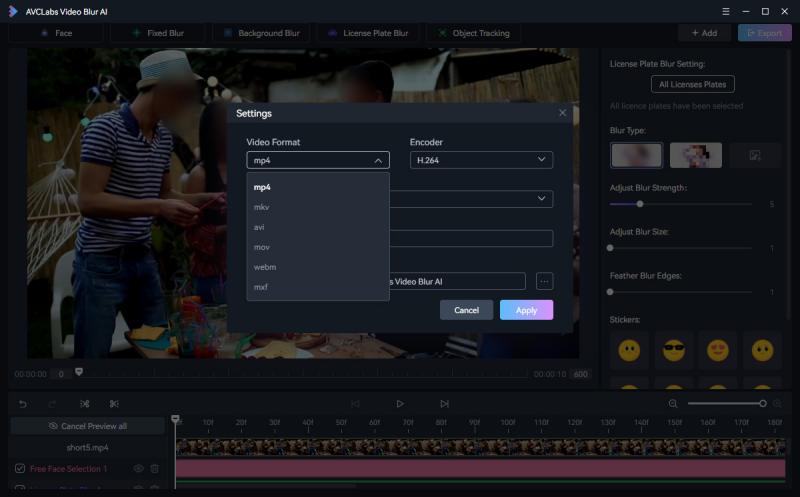This screenshot has width=800, height=497.
Task: Click the current frame number field showing 0
Action: tap(61, 374)
